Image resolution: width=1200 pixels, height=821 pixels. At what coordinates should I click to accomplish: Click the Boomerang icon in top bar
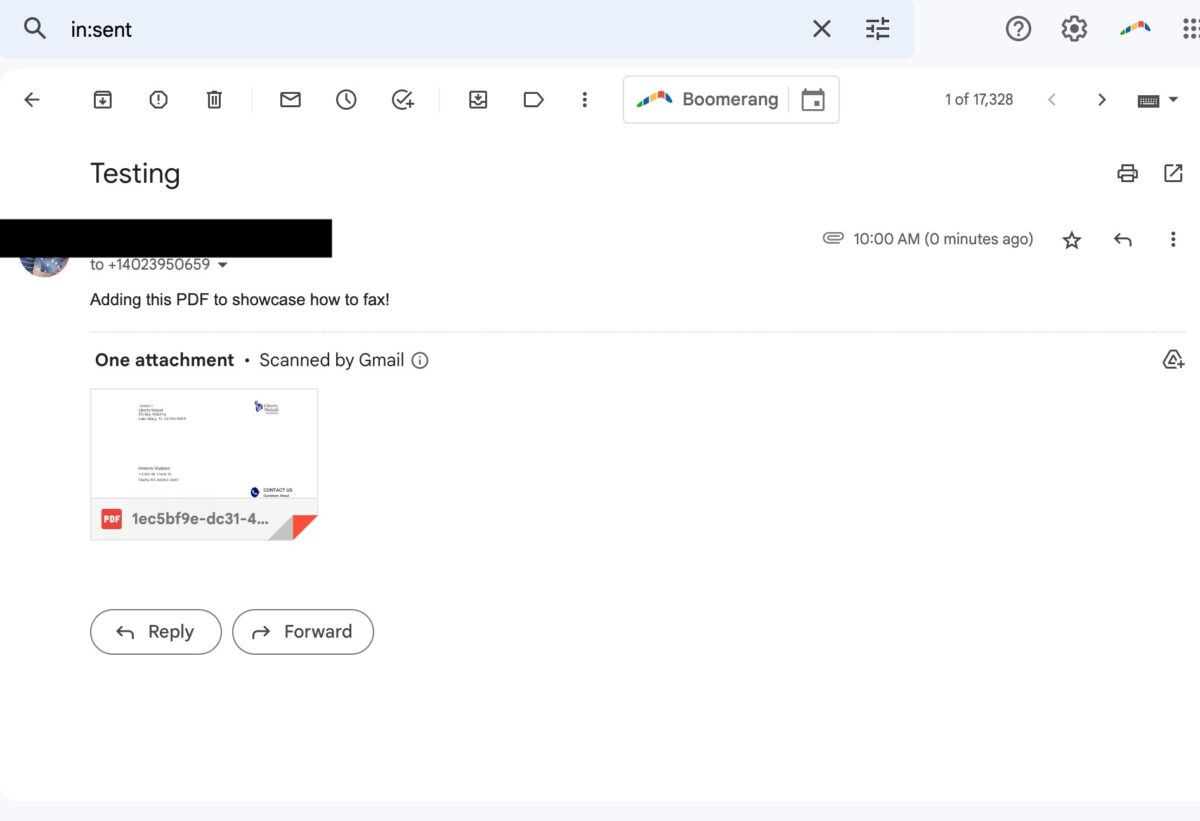(1135, 29)
